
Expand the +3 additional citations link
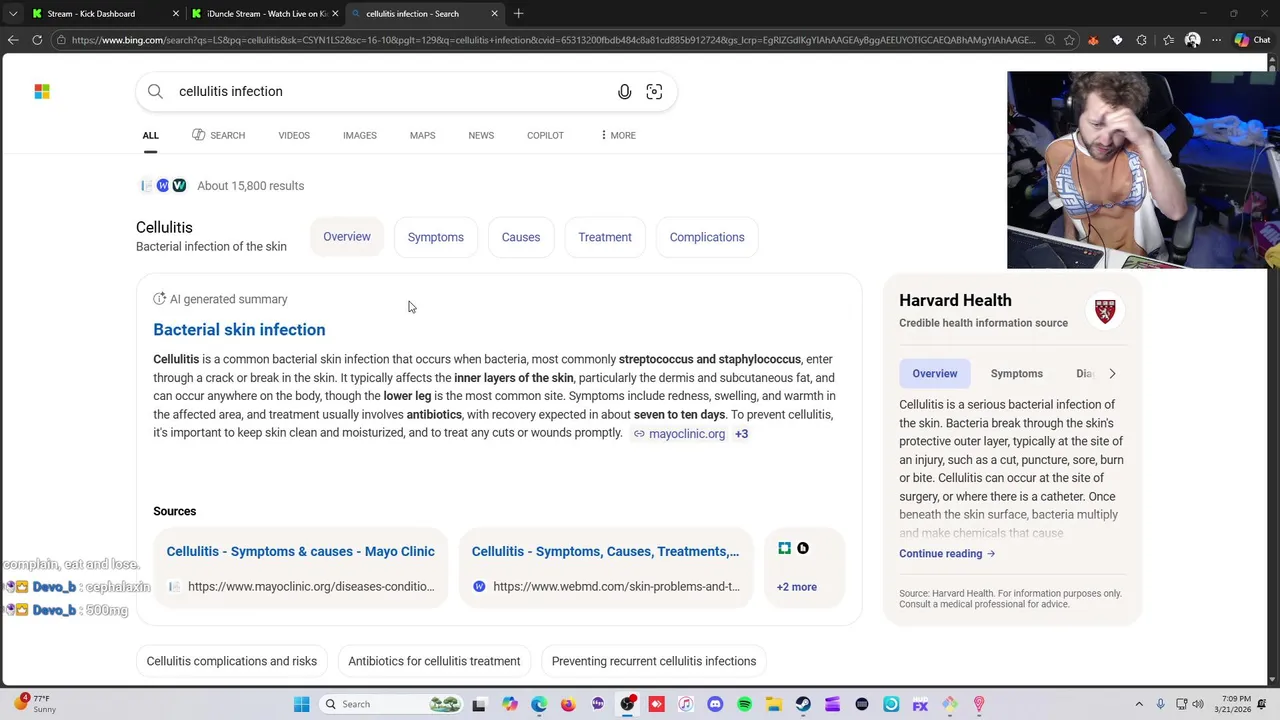point(741,434)
